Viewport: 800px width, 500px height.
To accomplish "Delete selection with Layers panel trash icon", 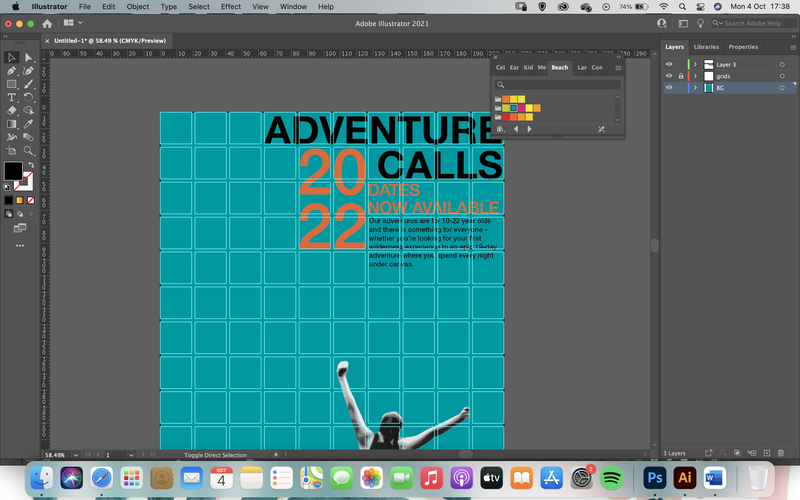I will coord(781,453).
